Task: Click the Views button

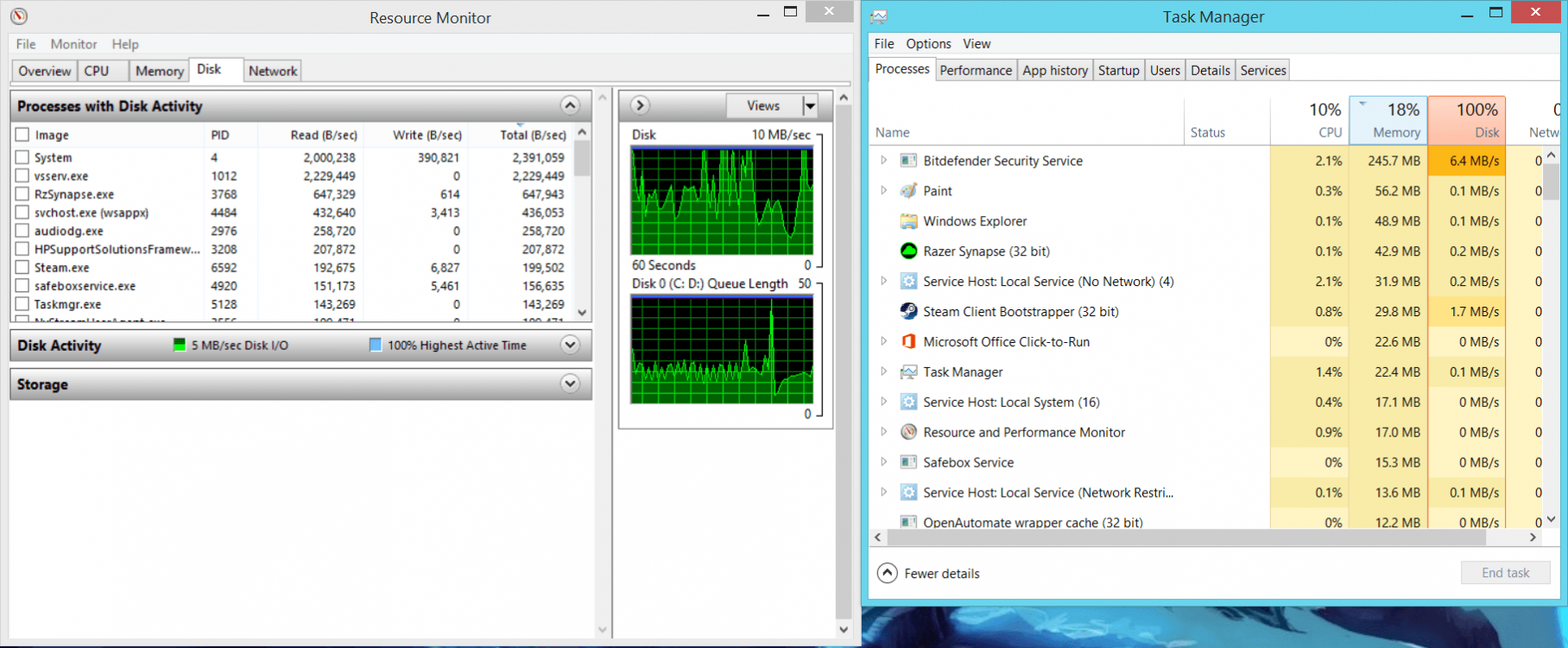Action: (763, 105)
